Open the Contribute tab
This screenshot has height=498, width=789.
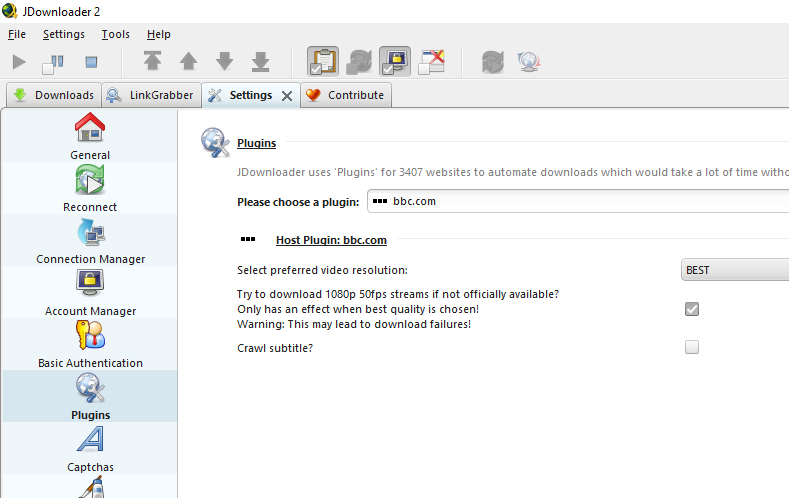(346, 95)
